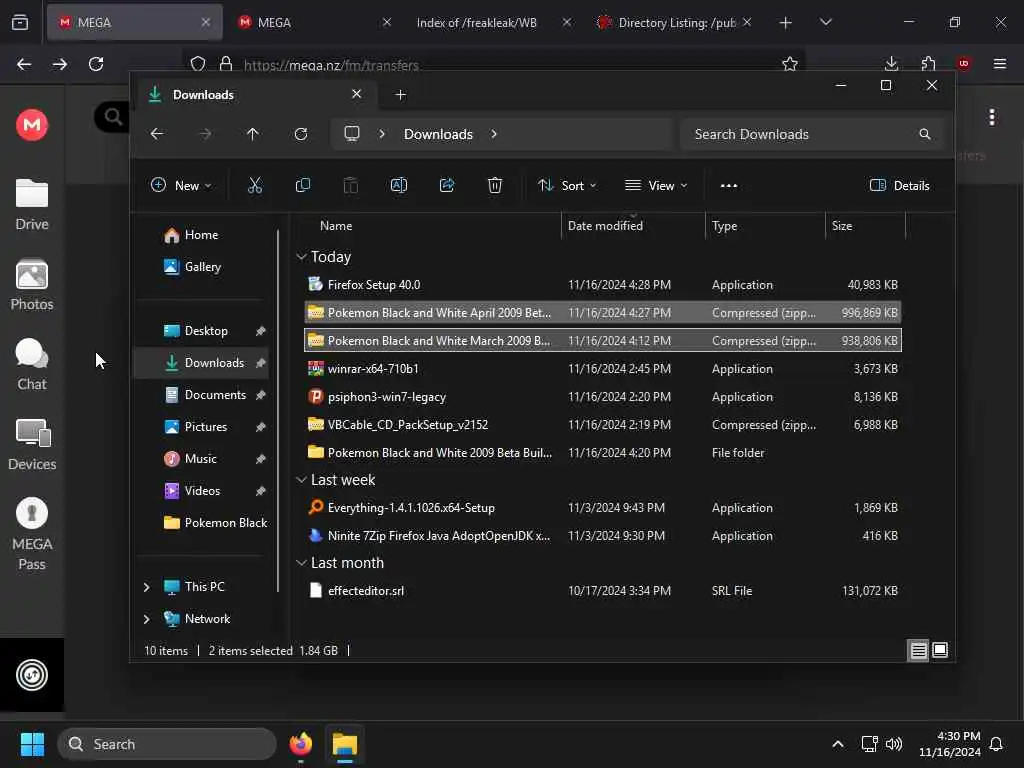This screenshot has height=768, width=1024.
Task: Add a new File Explorer tab
Action: pyautogui.click(x=400, y=95)
